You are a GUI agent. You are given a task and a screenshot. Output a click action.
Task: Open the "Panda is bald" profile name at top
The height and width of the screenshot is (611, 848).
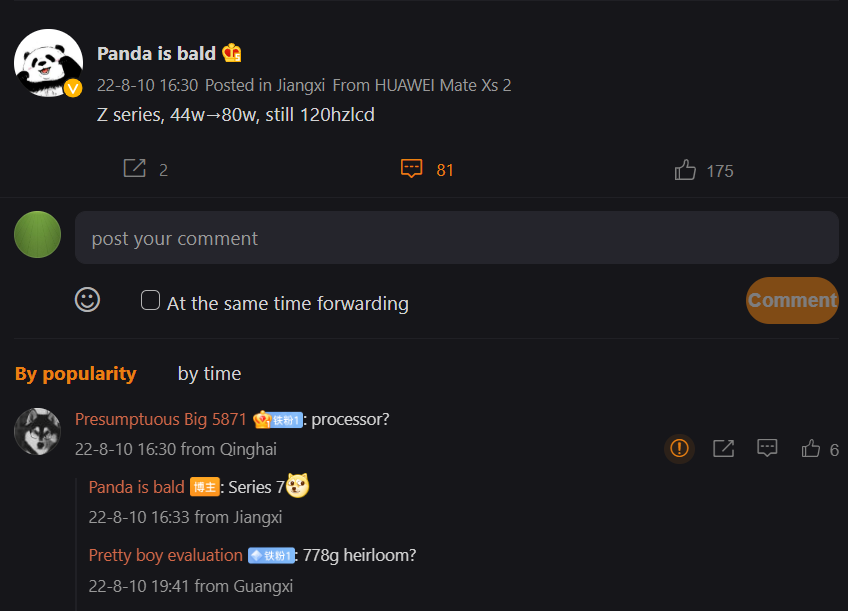pyautogui.click(x=158, y=53)
